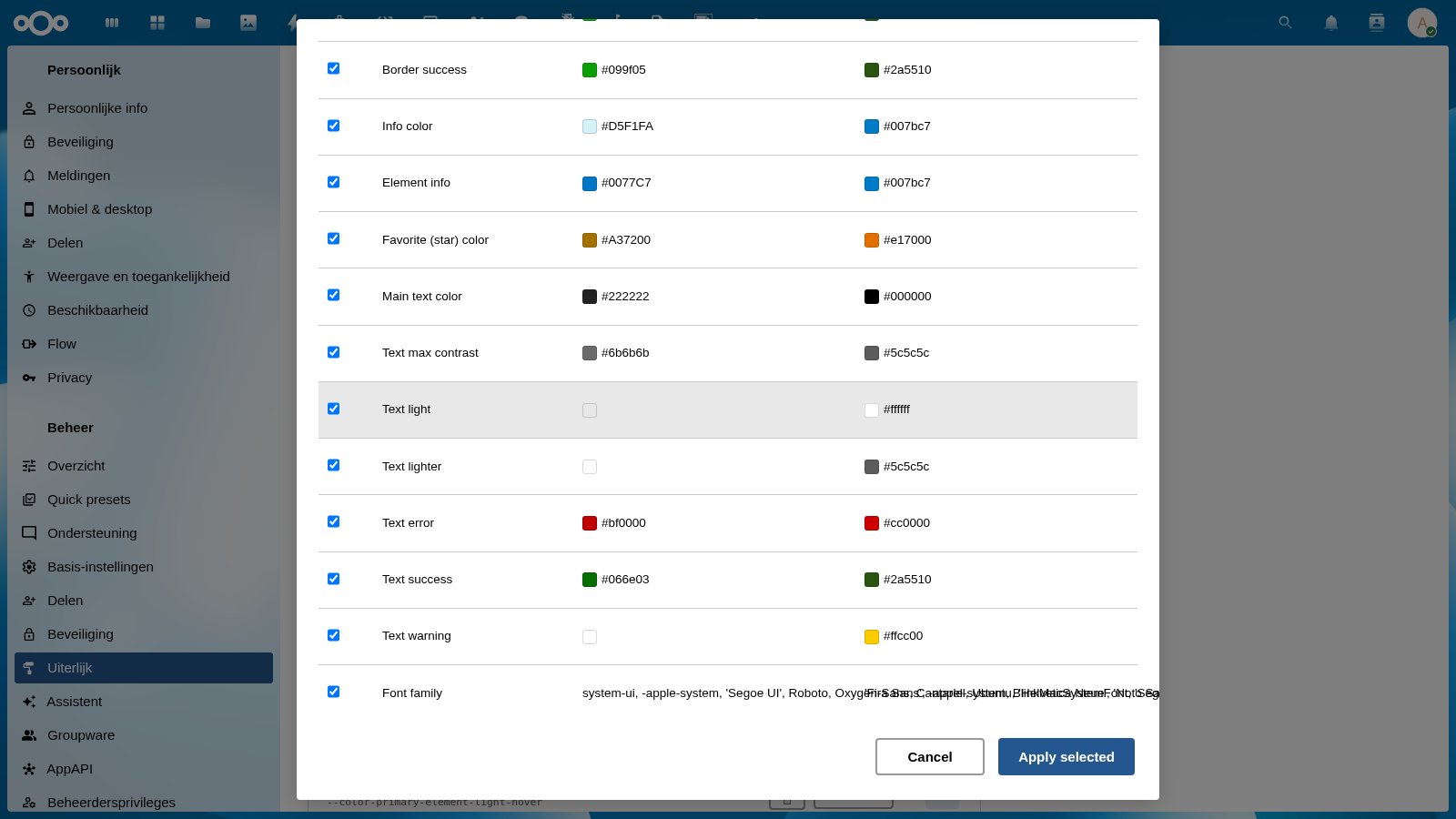This screenshot has width=1456, height=819.
Task: Open the Uiterlijk admin section
Action: pyautogui.click(x=144, y=668)
